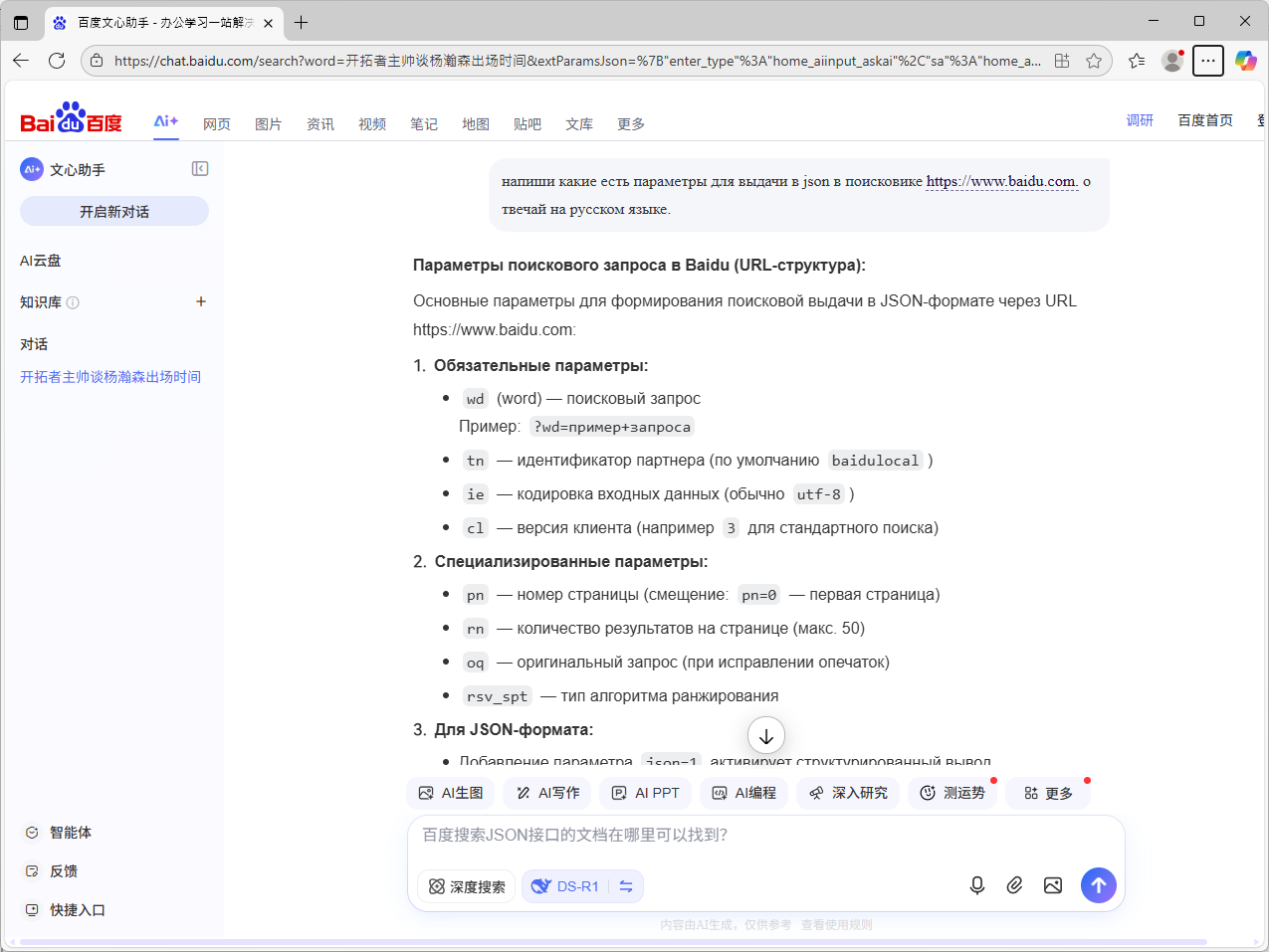Expand the 更多 toolbar menu
Screen dimensions: 1269x952
coord(1048,793)
